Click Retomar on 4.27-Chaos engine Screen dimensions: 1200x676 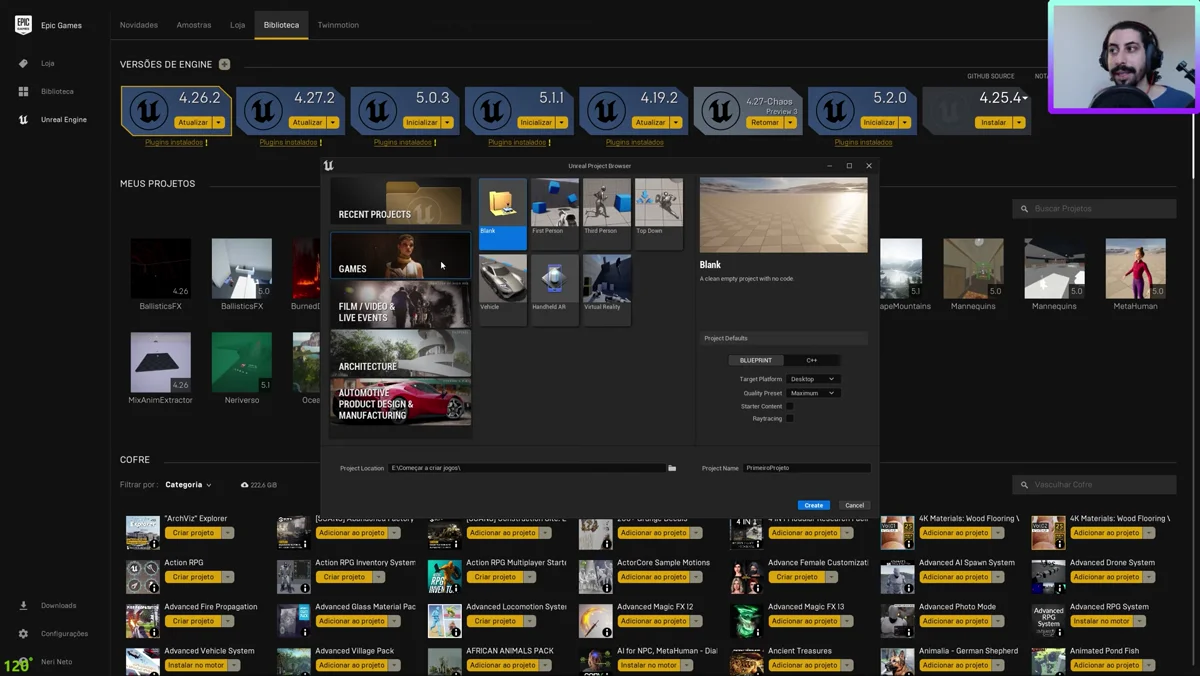pos(765,123)
